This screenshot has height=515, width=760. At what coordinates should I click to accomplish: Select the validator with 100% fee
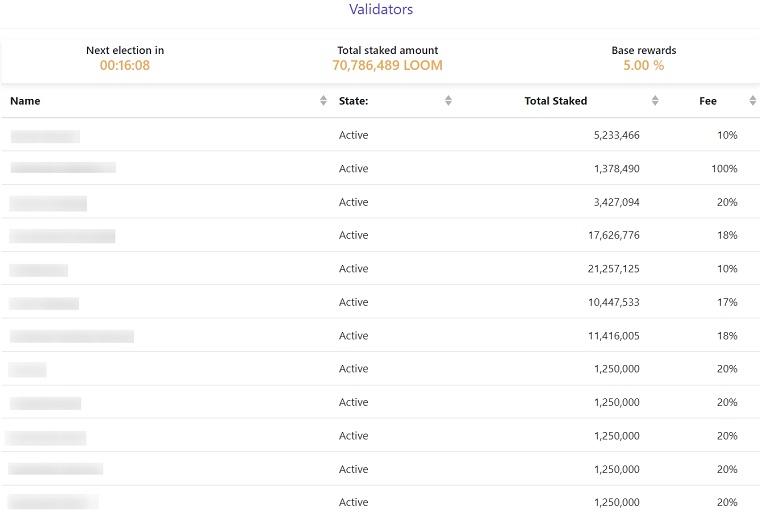pyautogui.click(x=380, y=168)
